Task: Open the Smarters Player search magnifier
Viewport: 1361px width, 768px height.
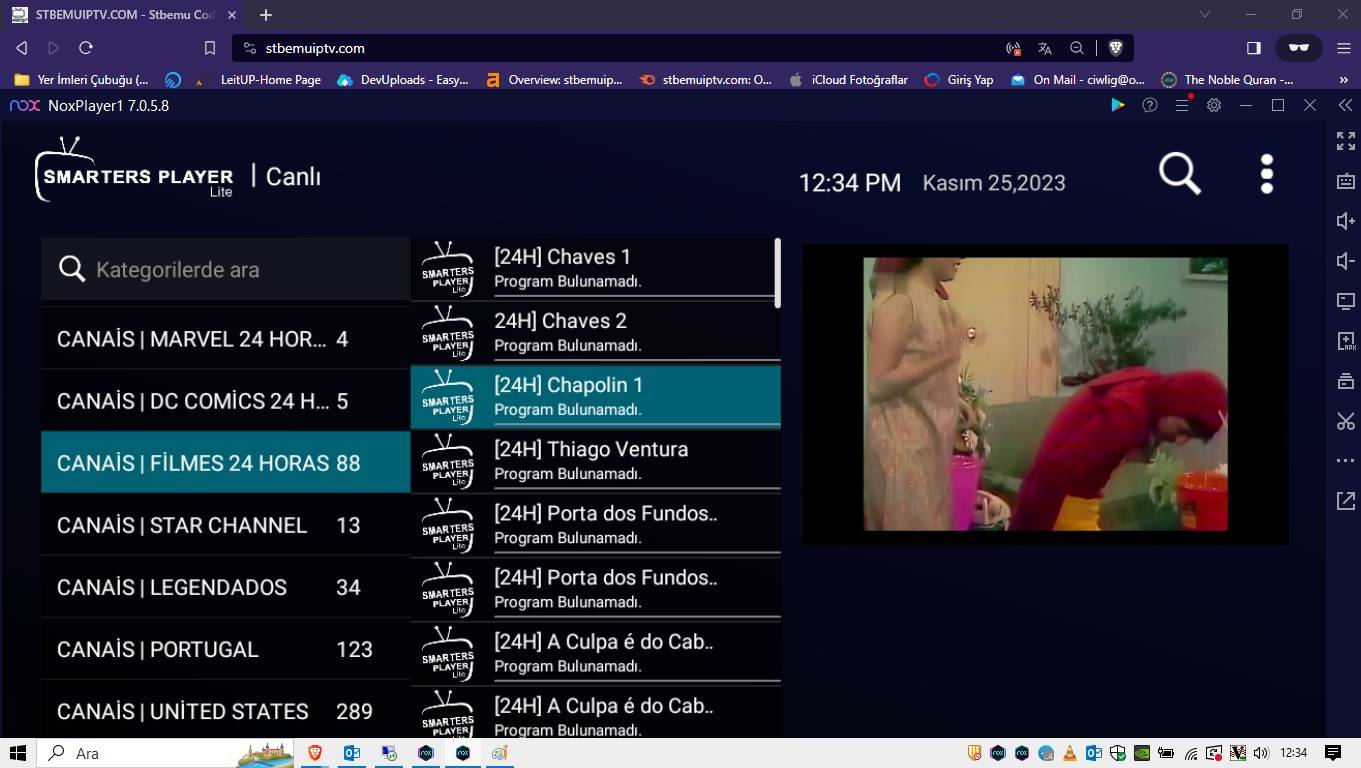Action: [x=1180, y=174]
